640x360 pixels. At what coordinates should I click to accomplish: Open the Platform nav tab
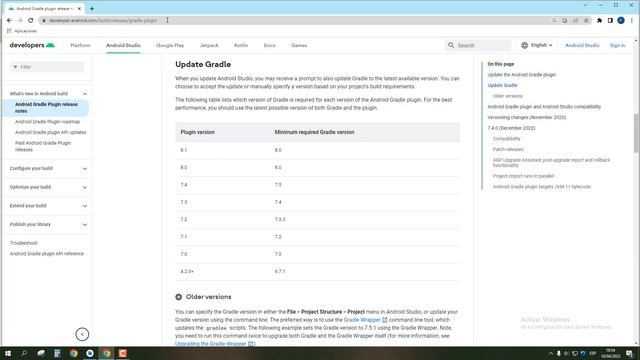pos(80,45)
